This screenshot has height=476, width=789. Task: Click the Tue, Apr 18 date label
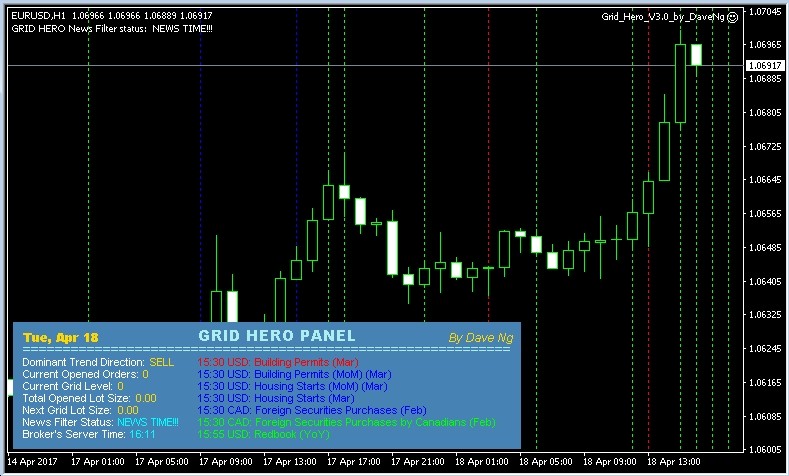61,338
